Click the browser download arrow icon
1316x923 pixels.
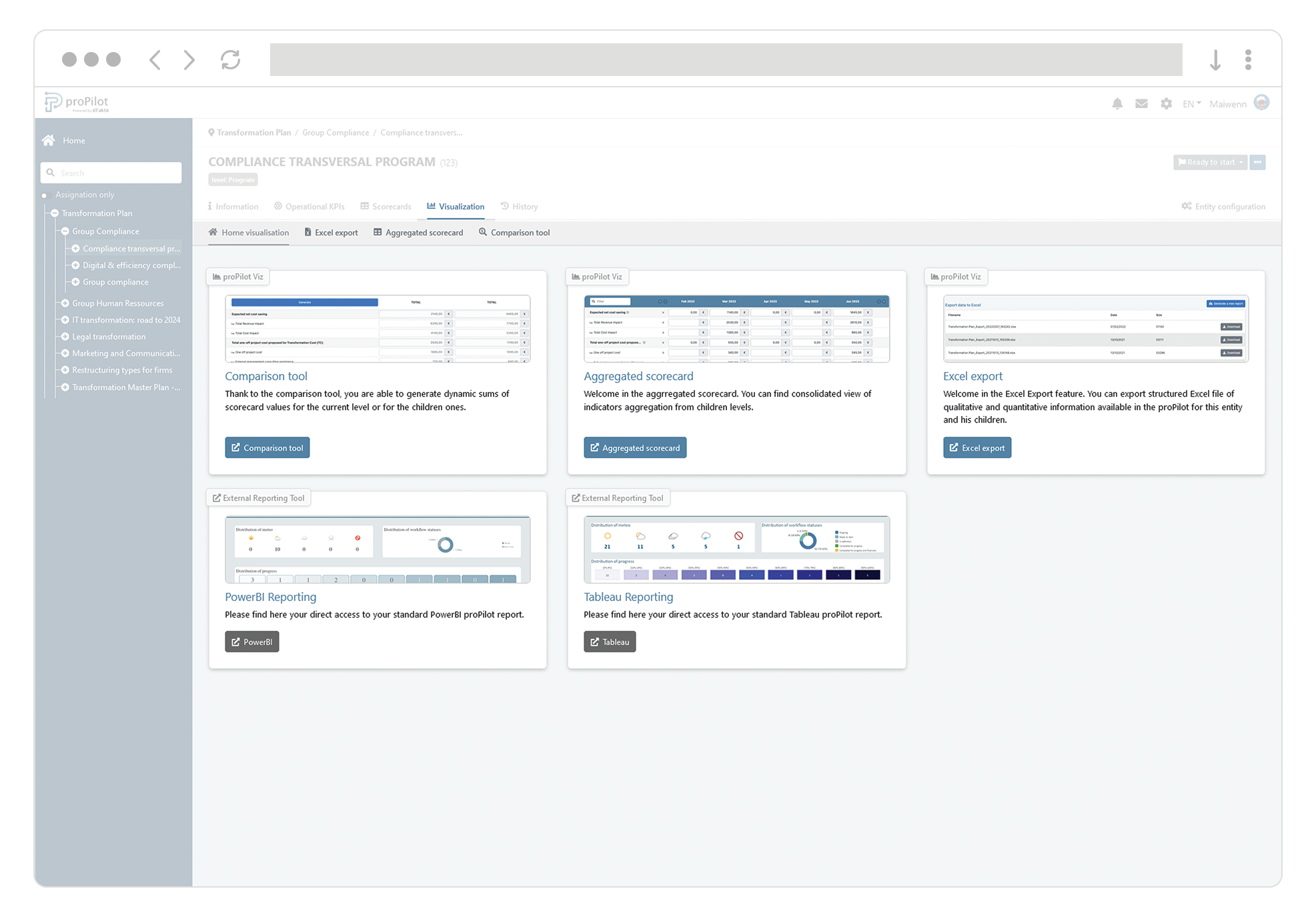pyautogui.click(x=1215, y=60)
